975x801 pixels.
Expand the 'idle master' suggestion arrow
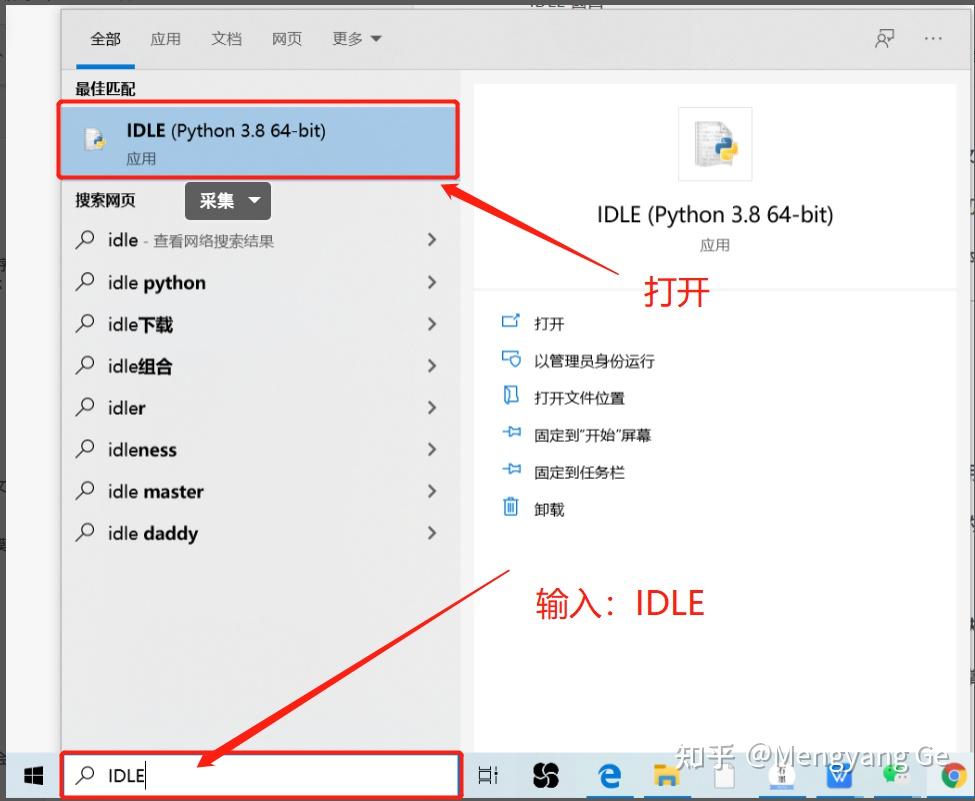coord(432,492)
